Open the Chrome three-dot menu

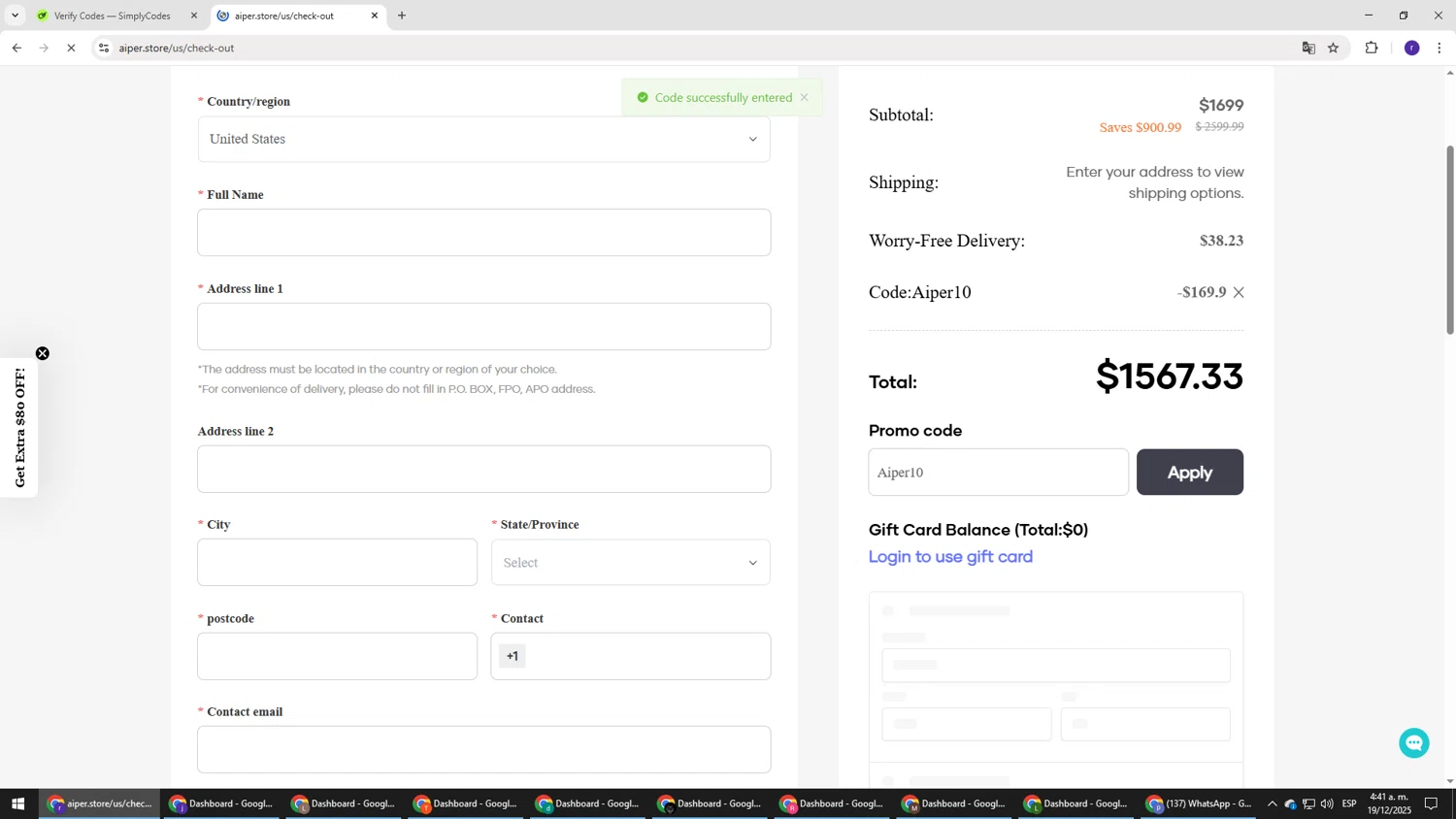tap(1439, 48)
